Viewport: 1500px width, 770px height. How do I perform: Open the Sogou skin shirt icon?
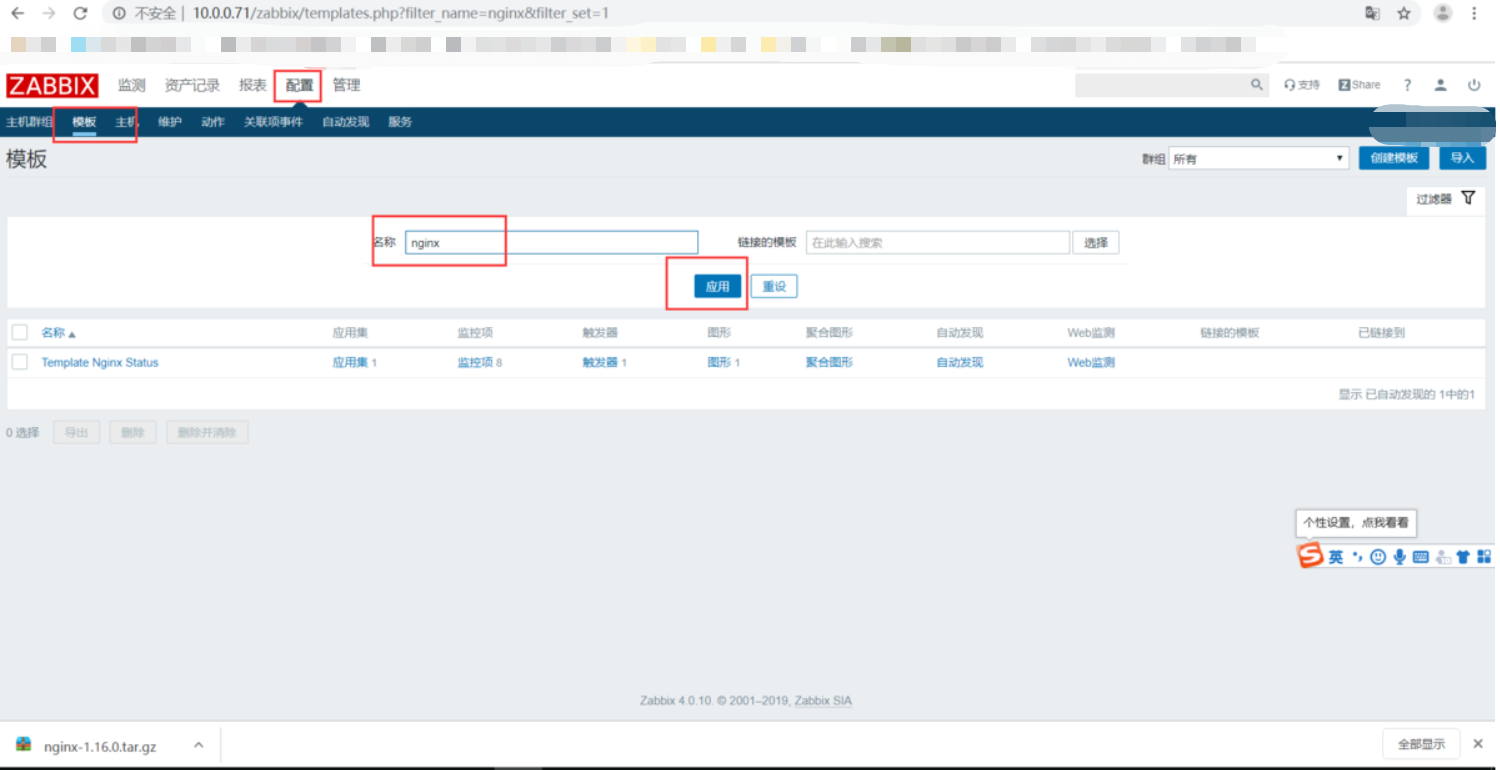point(1463,557)
